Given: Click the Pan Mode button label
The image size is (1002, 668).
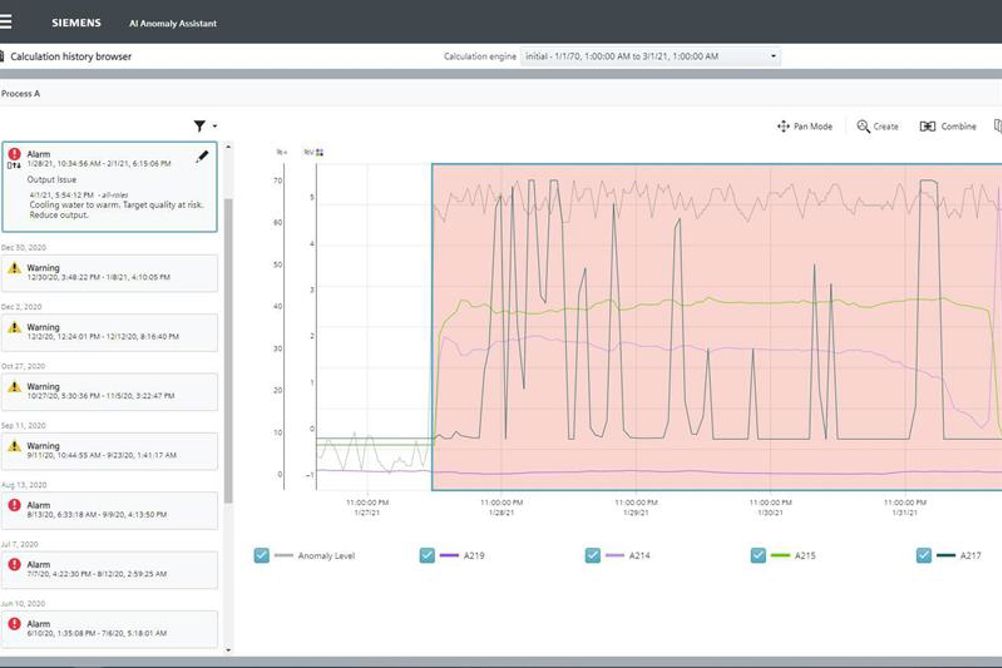Looking at the screenshot, I should click(x=813, y=127).
